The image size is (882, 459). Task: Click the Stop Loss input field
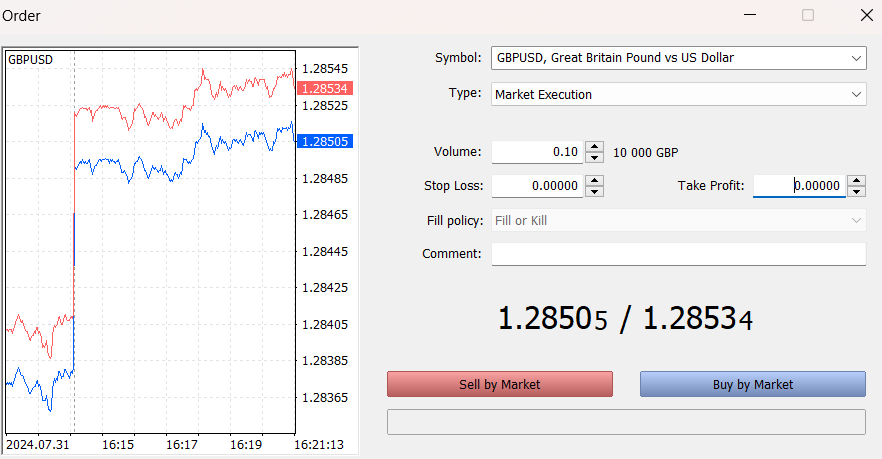pyautogui.click(x=537, y=186)
